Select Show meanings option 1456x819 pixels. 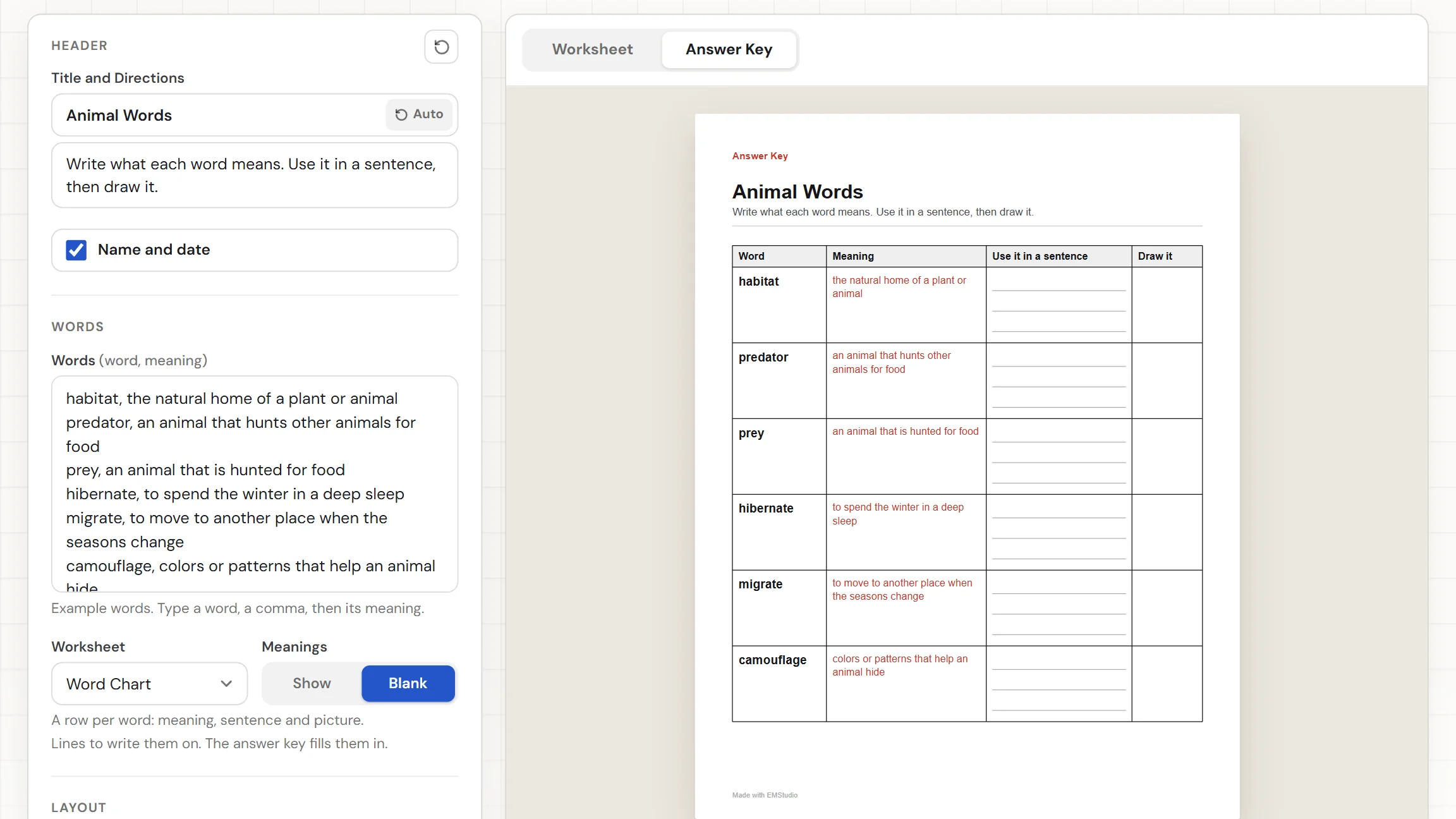pos(312,683)
